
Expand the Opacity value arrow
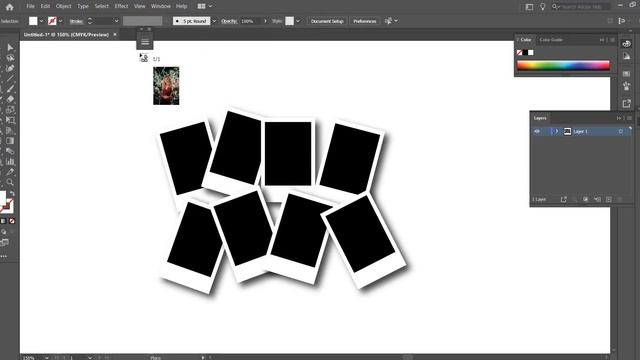[265, 21]
